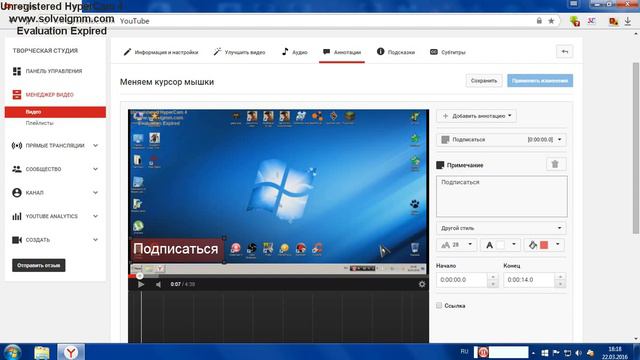Click the Сообщество people icon

[x=17, y=169]
